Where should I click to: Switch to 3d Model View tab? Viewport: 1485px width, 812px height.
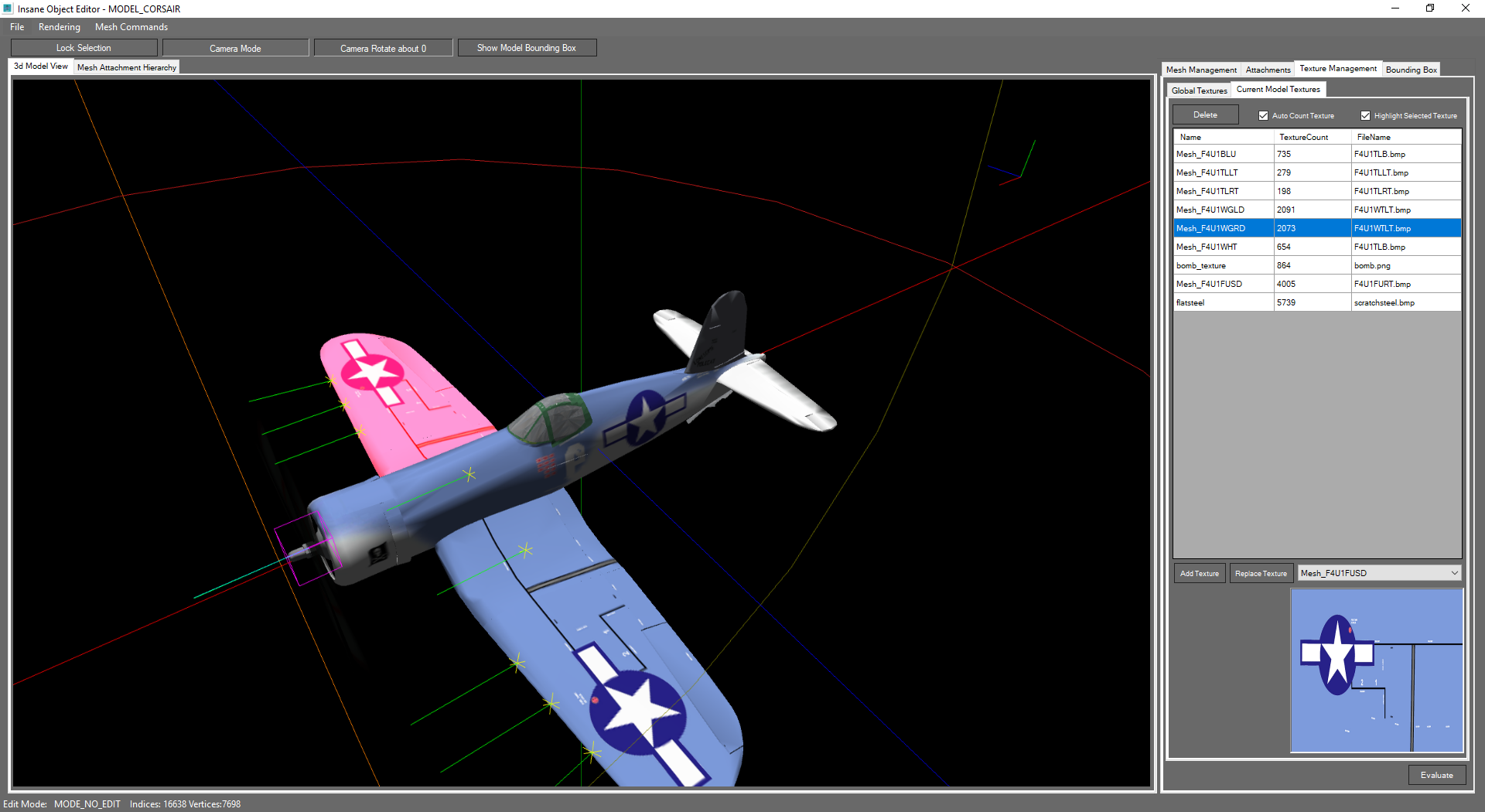coord(41,67)
